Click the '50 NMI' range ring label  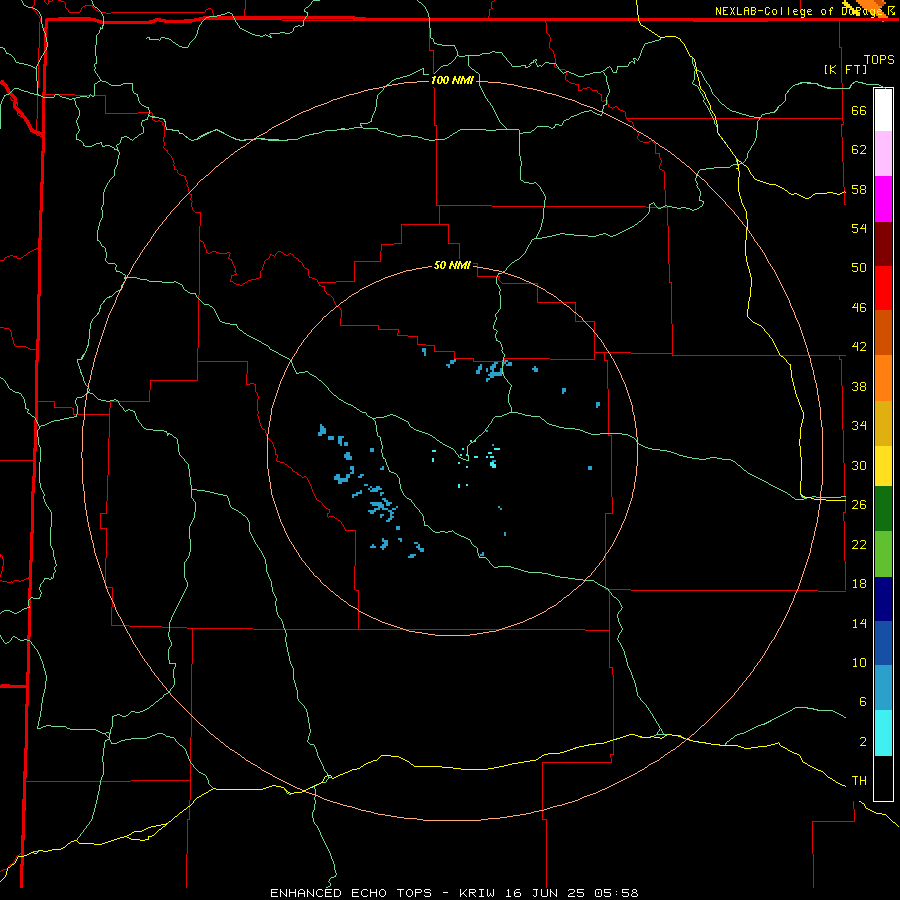point(452,265)
